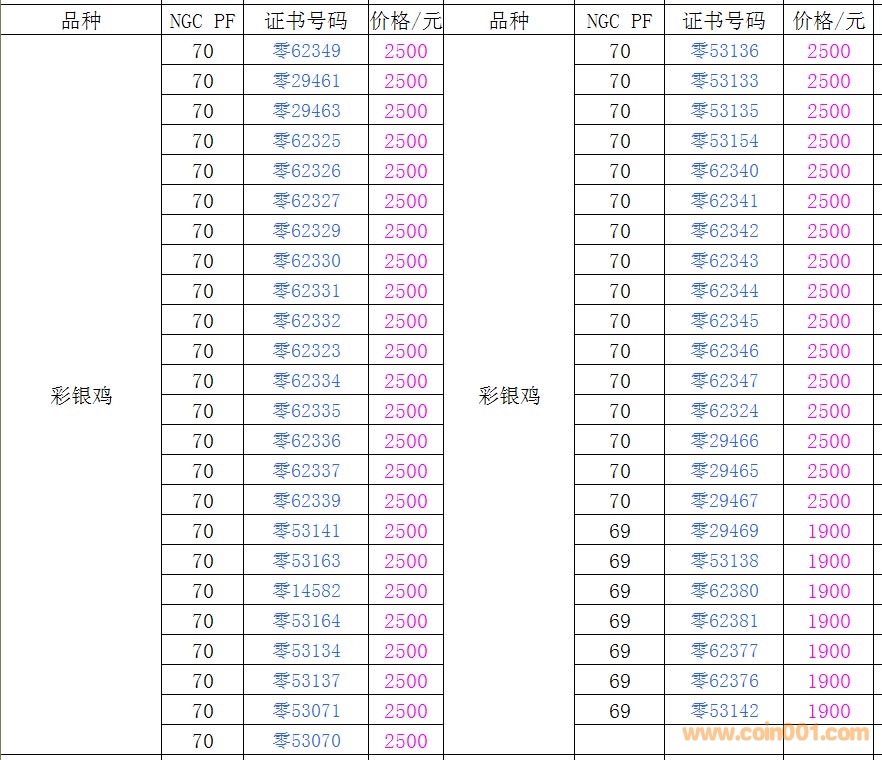Click the grade 70 cell for 零53164
Image resolution: width=882 pixels, height=760 pixels.
[x=203, y=621]
